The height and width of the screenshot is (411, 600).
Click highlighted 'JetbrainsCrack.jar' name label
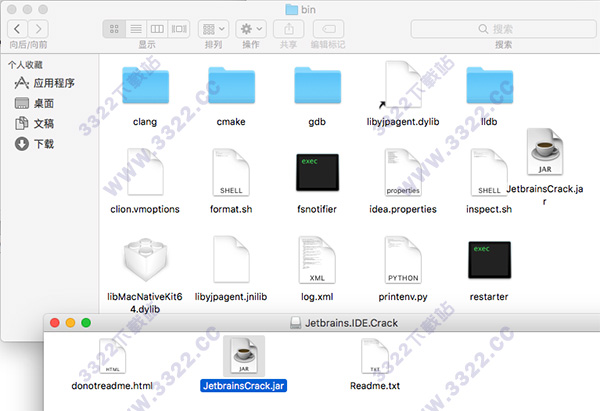click(244, 386)
